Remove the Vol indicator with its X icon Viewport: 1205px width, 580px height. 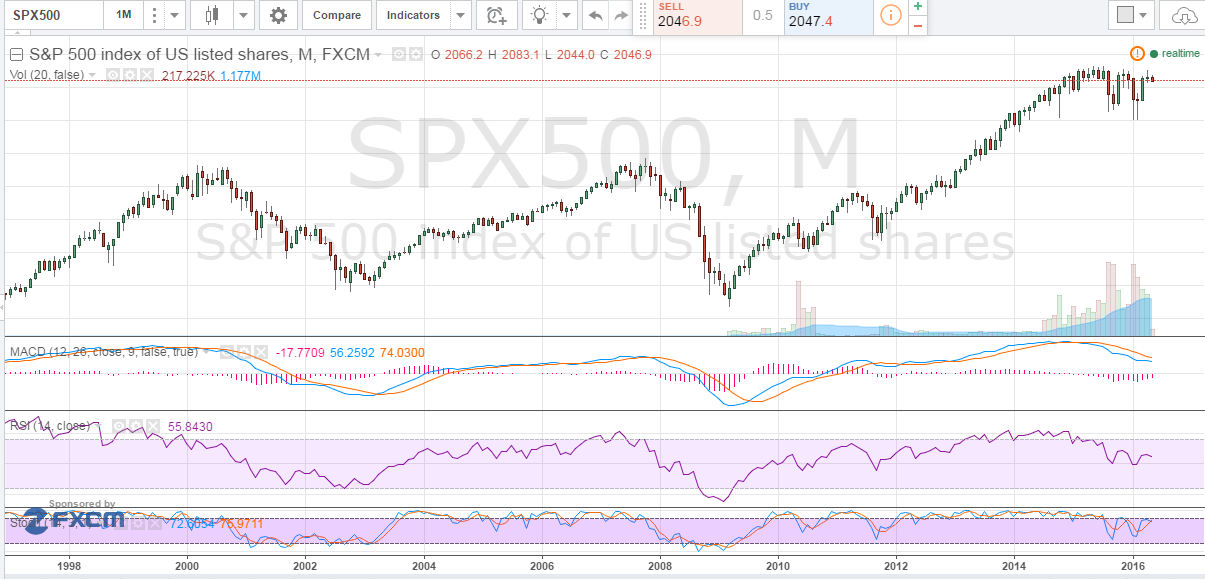point(146,75)
